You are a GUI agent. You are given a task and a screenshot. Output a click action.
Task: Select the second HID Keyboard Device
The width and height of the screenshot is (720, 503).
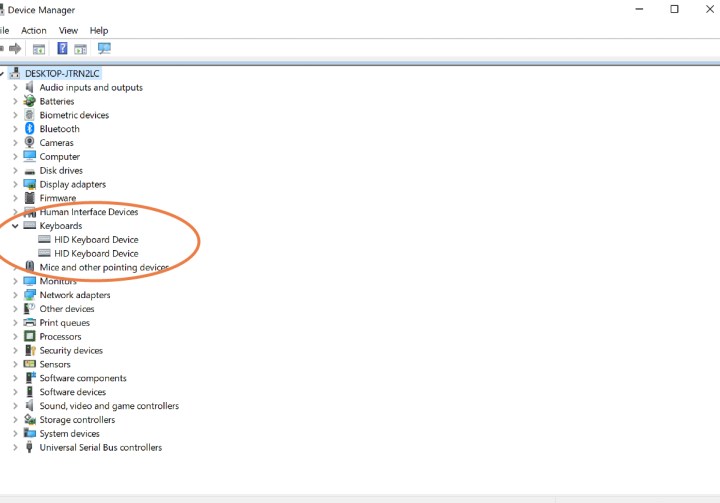pos(96,254)
